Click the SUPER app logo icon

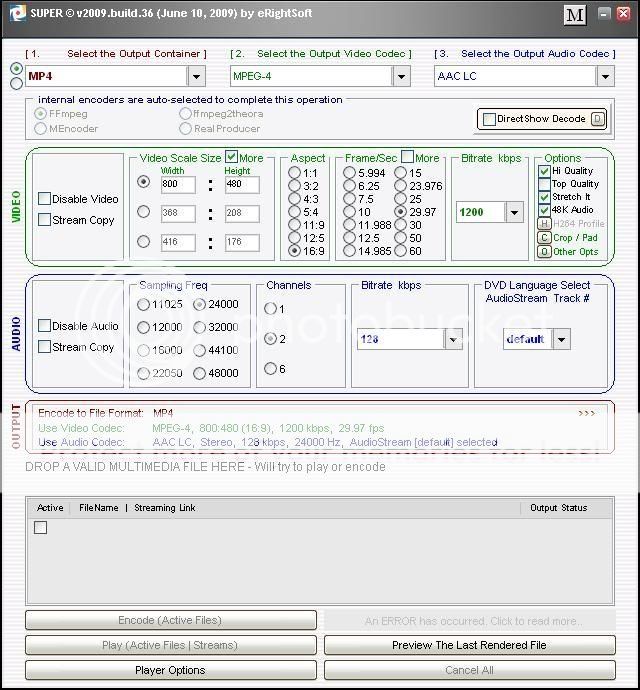pos(18,13)
